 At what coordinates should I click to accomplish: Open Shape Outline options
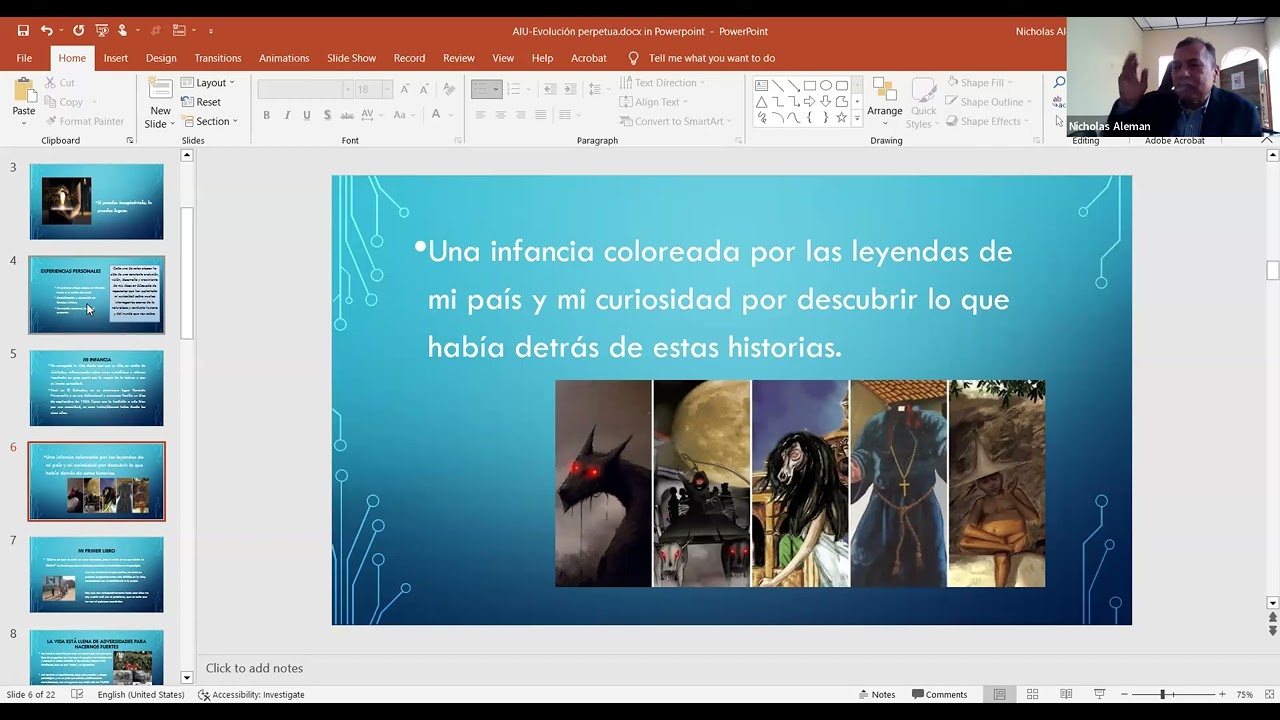click(987, 102)
